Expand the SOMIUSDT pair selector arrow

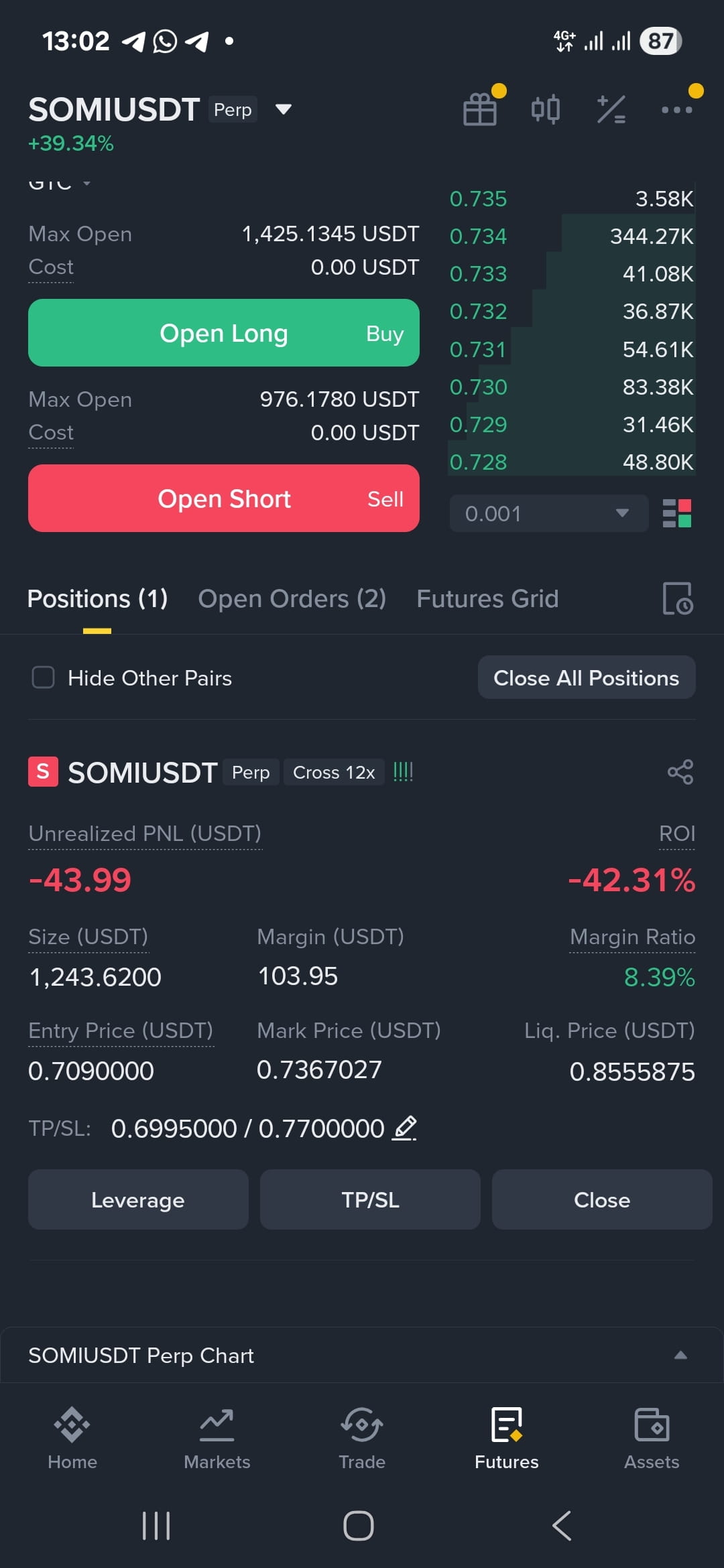[x=284, y=109]
